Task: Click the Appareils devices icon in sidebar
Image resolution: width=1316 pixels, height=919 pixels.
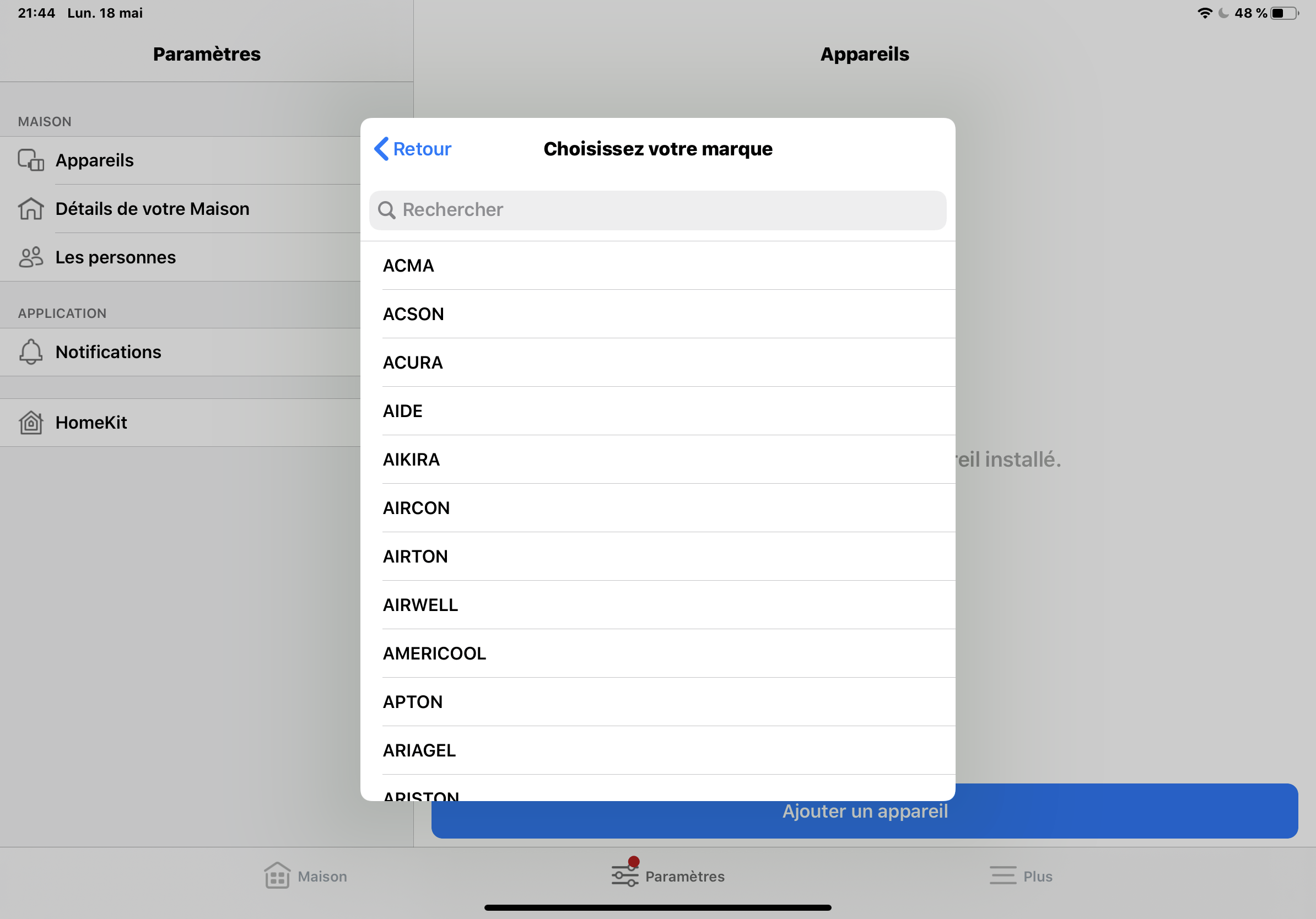Action: tap(31, 160)
